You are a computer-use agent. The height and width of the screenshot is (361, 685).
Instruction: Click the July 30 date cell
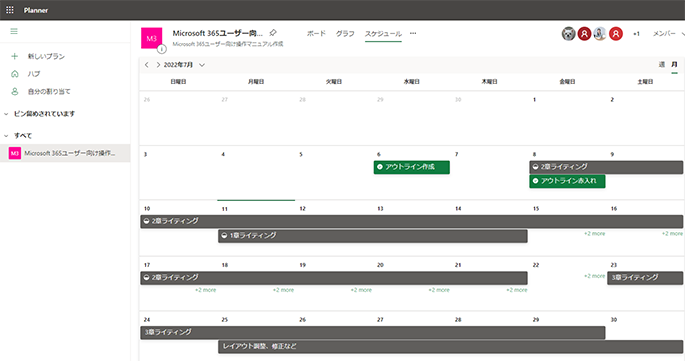(645, 337)
